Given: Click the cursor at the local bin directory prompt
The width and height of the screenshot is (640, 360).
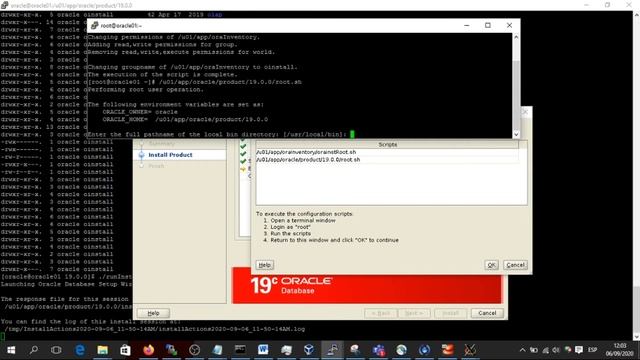Looking at the screenshot, I should [x=352, y=134].
